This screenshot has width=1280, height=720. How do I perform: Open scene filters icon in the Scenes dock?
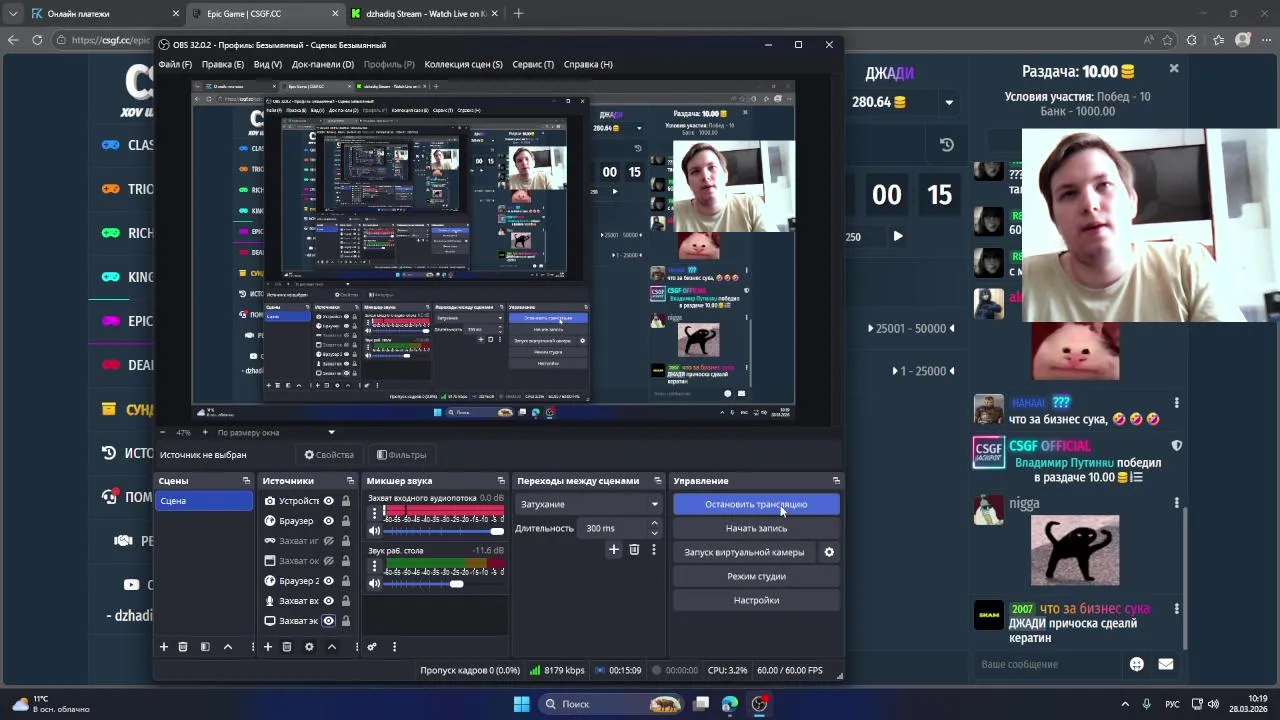pos(205,647)
